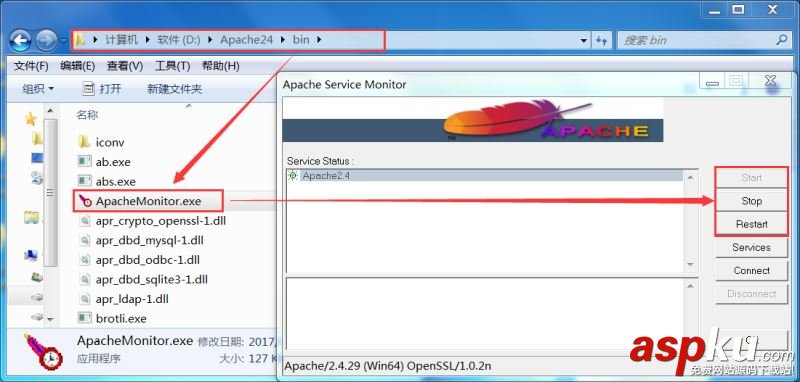Click the green status icon beside Apache2.4
Screen dimensions: 800x382
(293, 176)
